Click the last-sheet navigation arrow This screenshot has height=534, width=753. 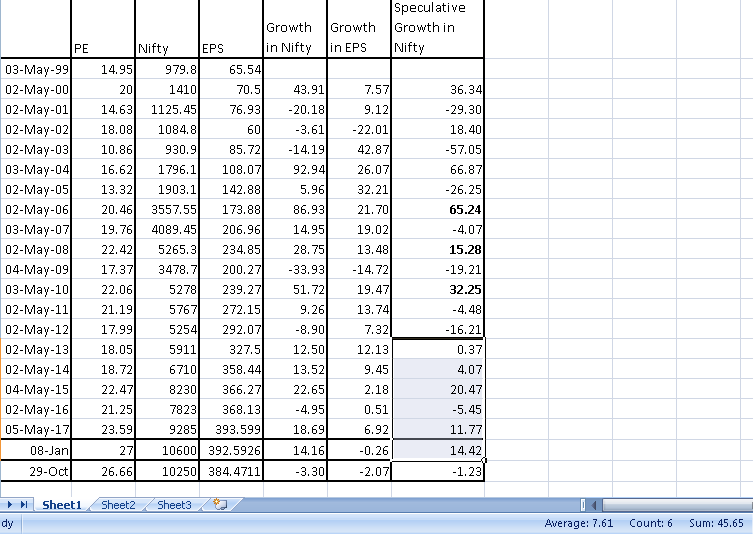[25, 505]
